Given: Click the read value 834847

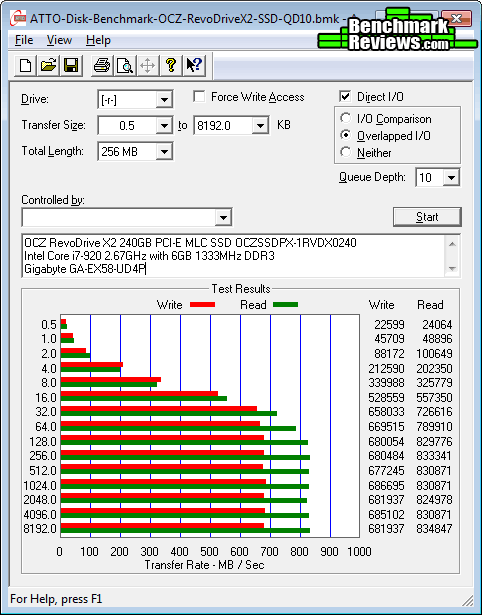Looking at the screenshot, I should point(434,528).
